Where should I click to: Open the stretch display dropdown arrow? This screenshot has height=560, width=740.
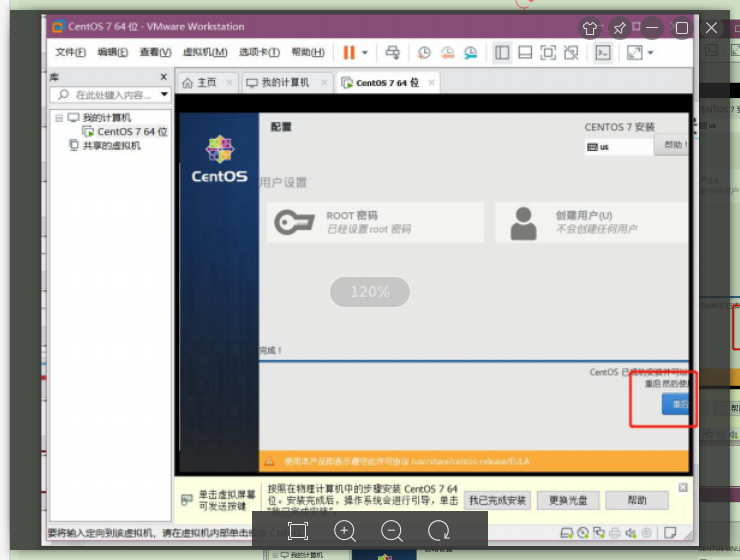tap(650, 53)
